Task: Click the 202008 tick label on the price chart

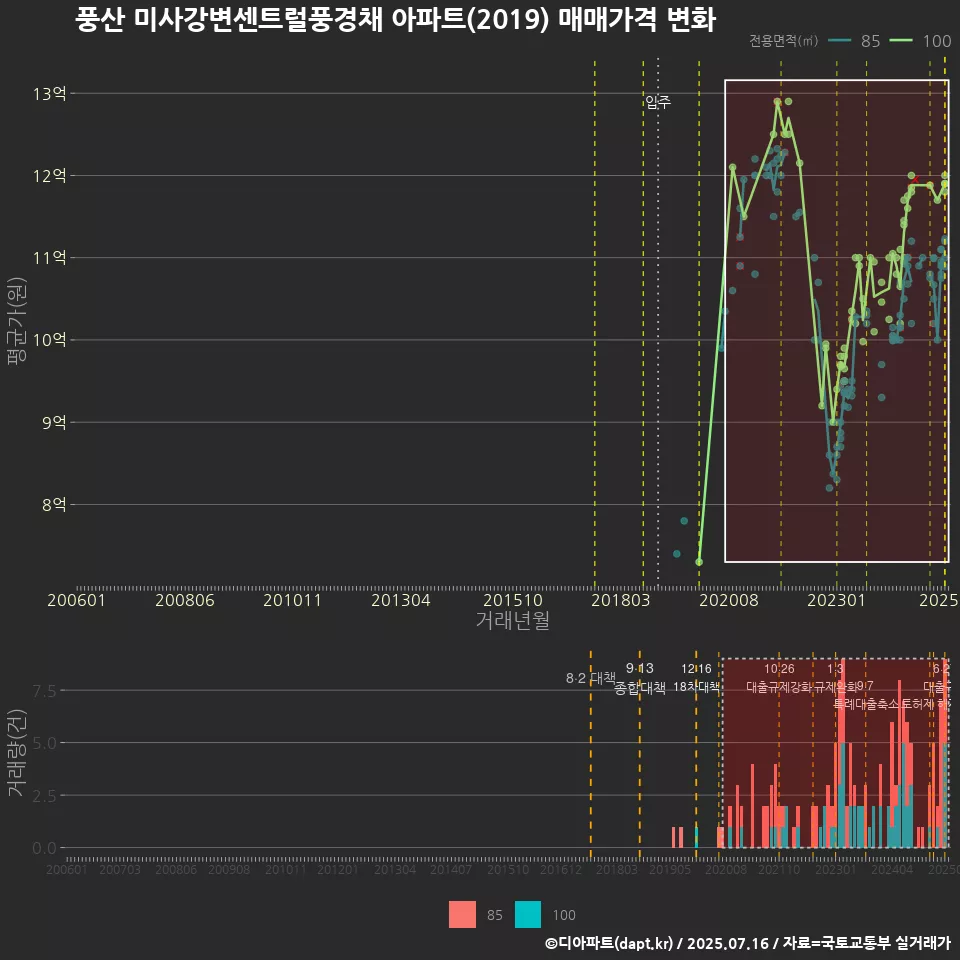Action: pos(729,600)
